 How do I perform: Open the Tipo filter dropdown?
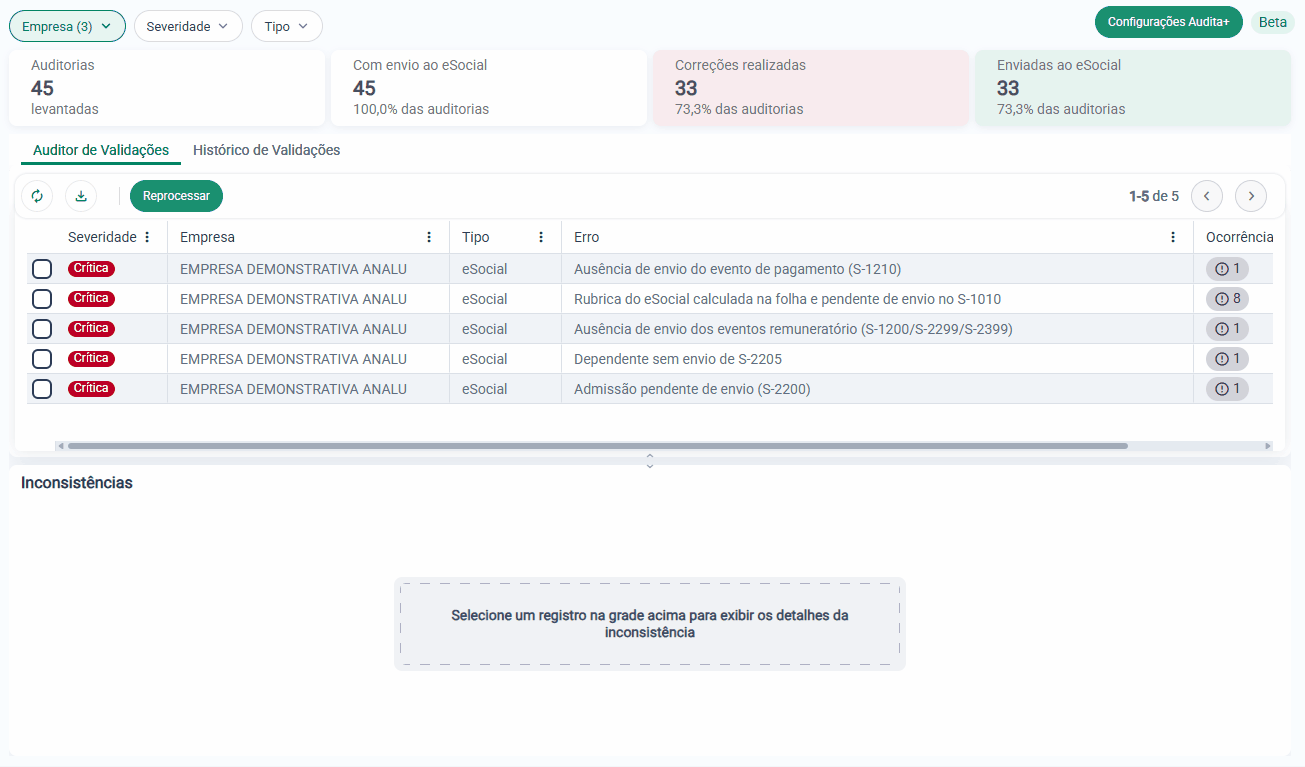click(x=287, y=26)
